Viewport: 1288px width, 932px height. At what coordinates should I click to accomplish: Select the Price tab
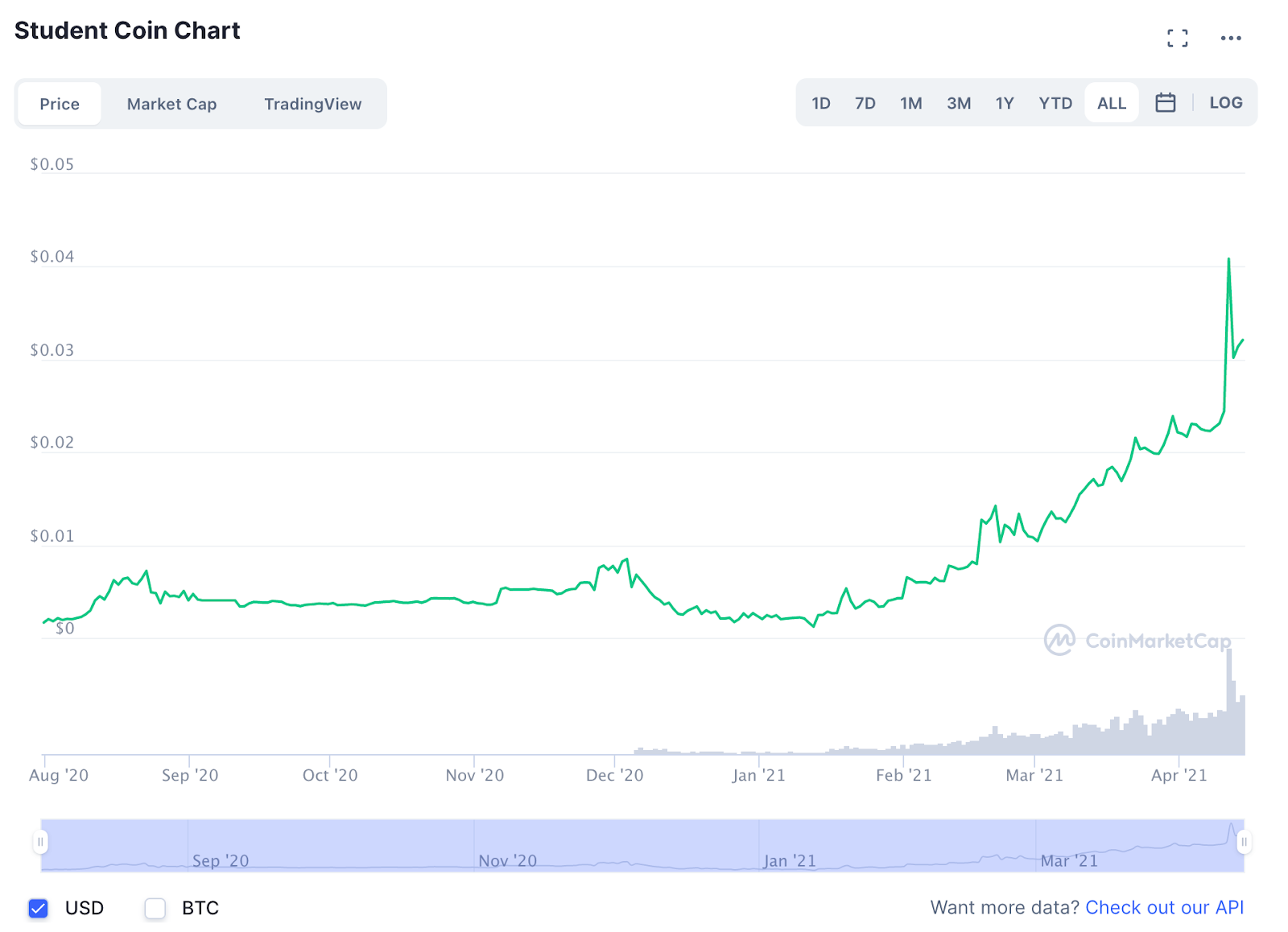point(59,104)
